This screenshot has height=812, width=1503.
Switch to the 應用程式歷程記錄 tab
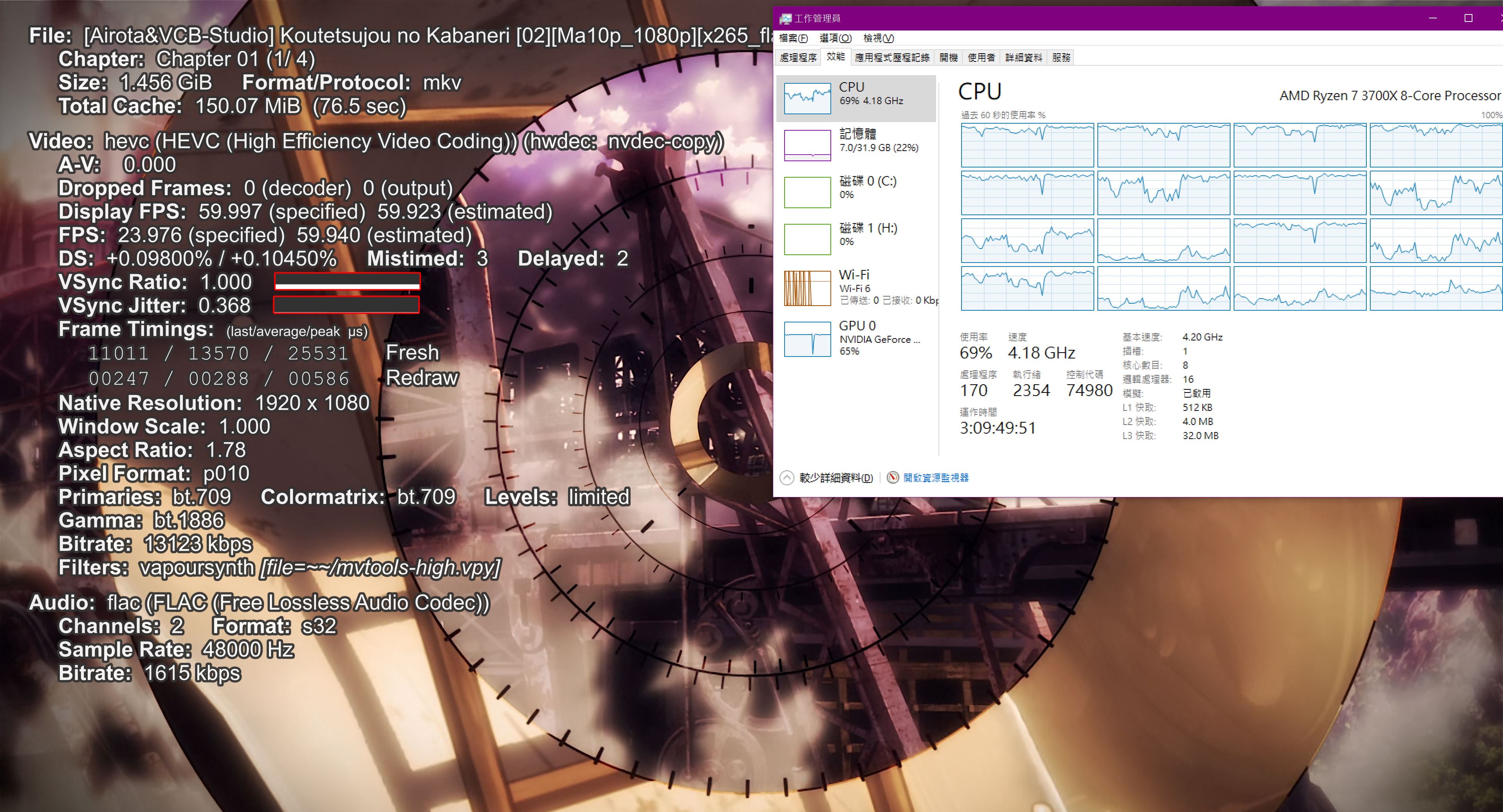coord(892,58)
